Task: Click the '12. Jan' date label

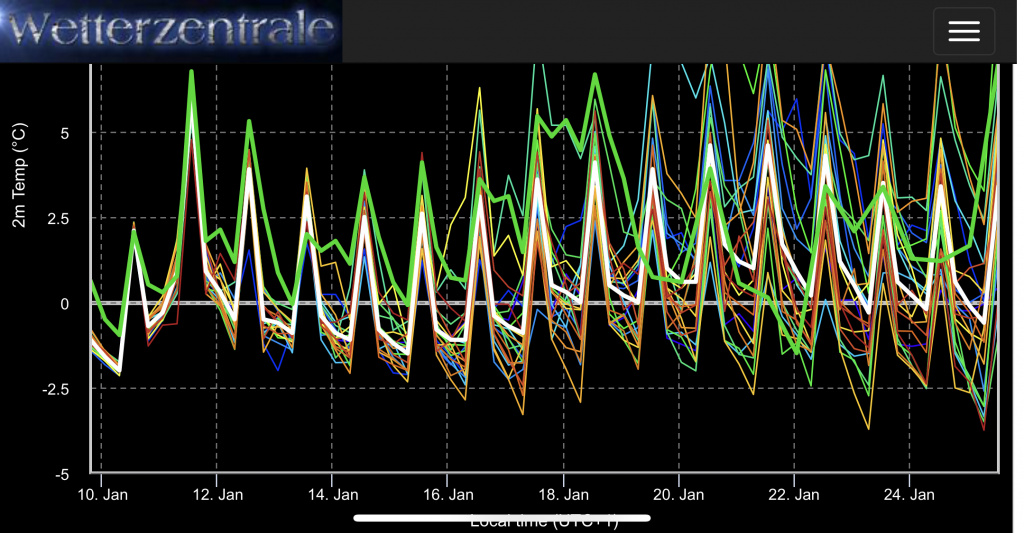Action: click(219, 494)
